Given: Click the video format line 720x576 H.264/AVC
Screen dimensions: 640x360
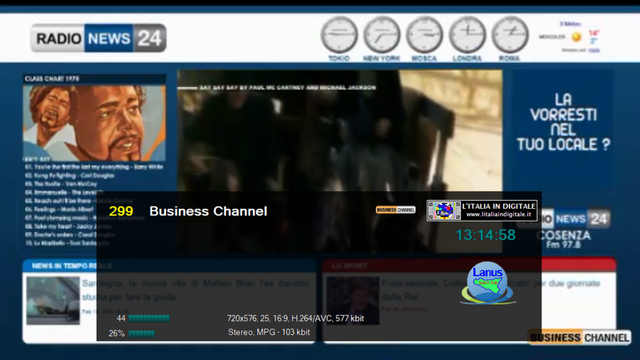Looking at the screenshot, I should point(296,318).
